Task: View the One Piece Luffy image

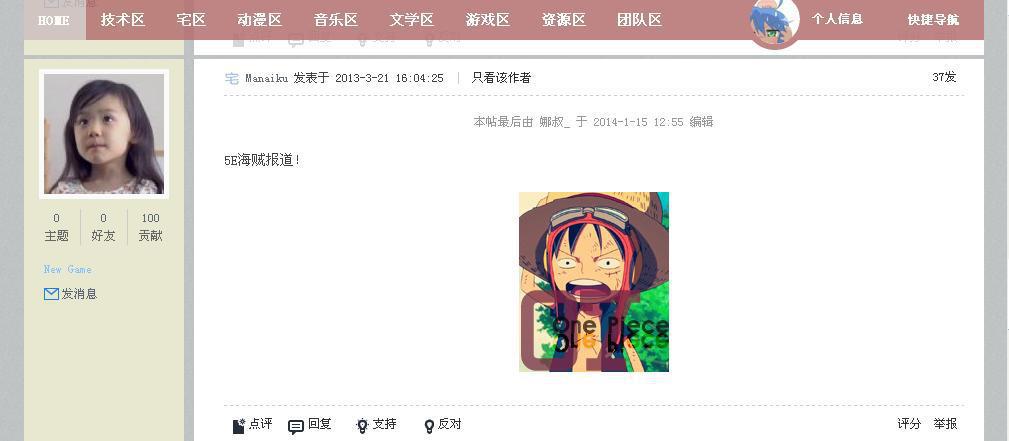Action: [x=594, y=282]
